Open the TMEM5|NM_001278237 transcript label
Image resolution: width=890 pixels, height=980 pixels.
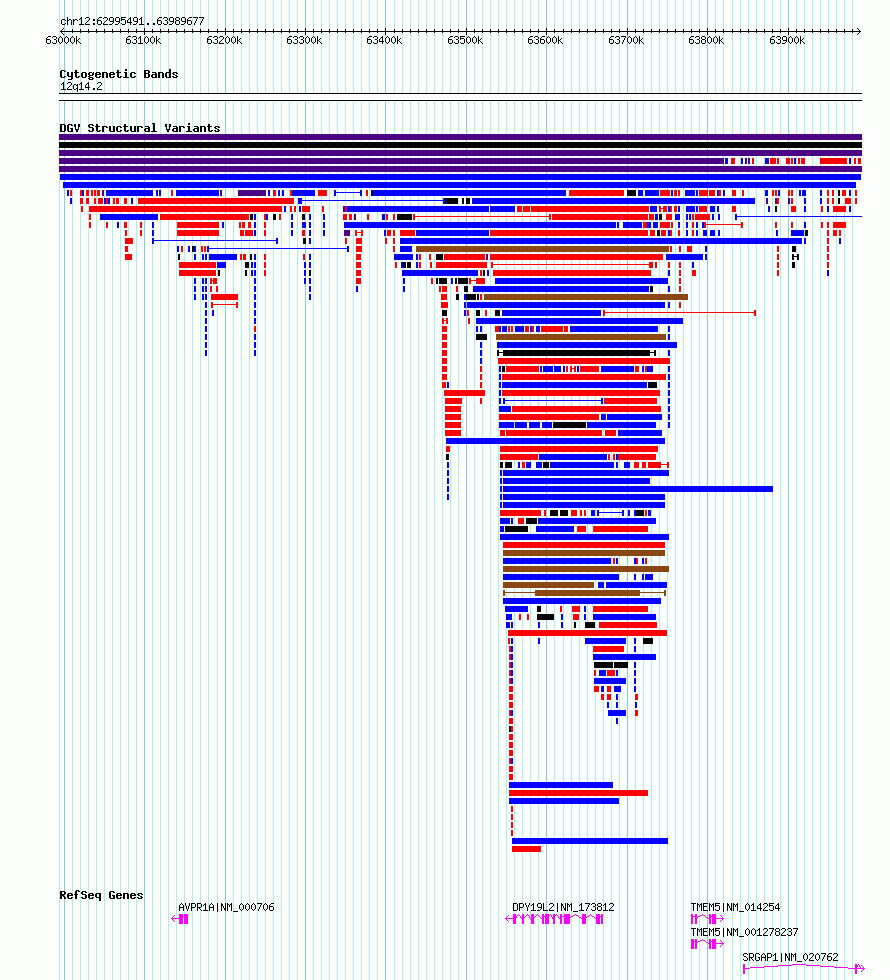point(744,932)
